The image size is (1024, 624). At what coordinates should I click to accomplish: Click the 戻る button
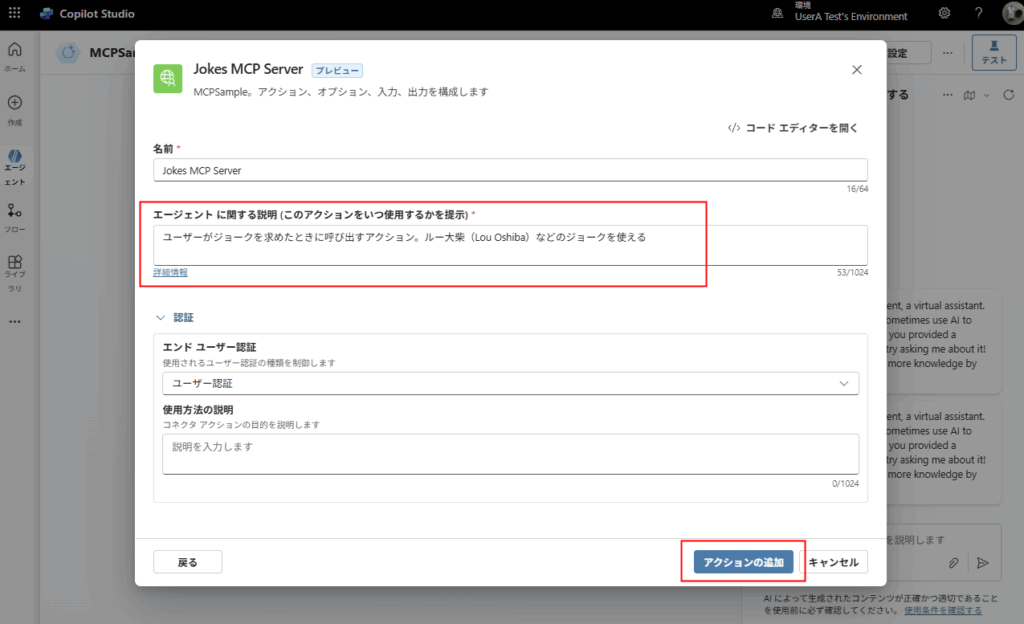click(x=187, y=562)
